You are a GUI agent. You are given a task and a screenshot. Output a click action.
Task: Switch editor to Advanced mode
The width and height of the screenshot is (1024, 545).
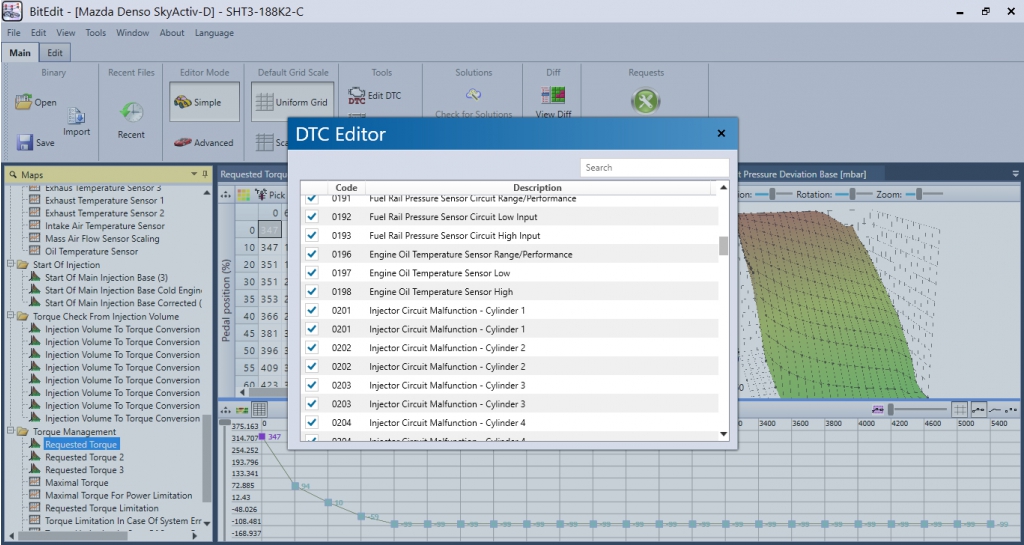204,142
